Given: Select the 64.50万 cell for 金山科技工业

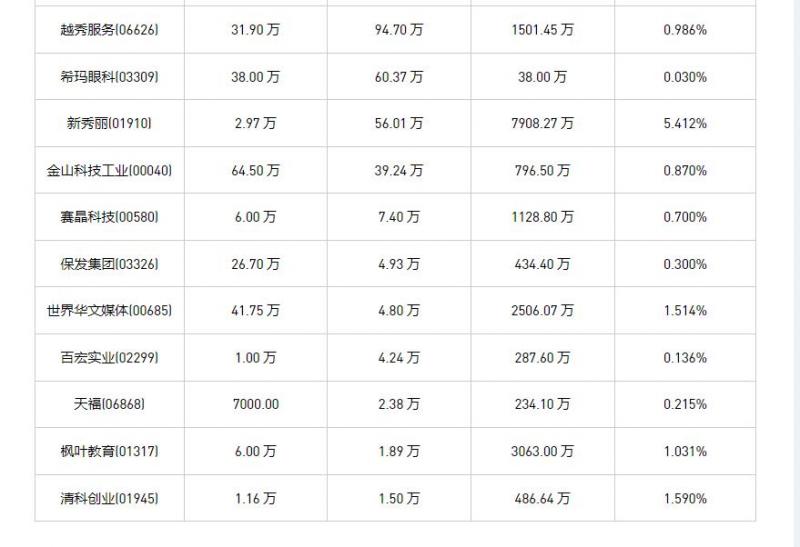Looking at the screenshot, I should pos(255,171).
